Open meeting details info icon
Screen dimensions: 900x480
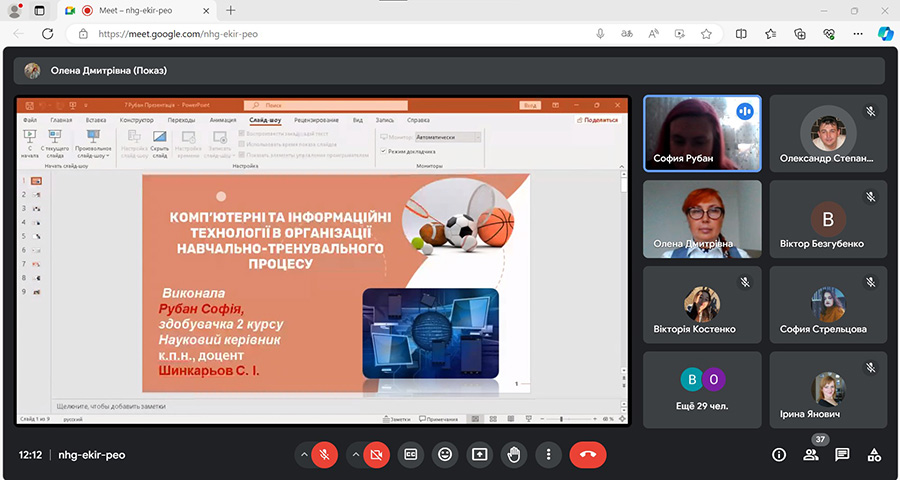coord(779,454)
